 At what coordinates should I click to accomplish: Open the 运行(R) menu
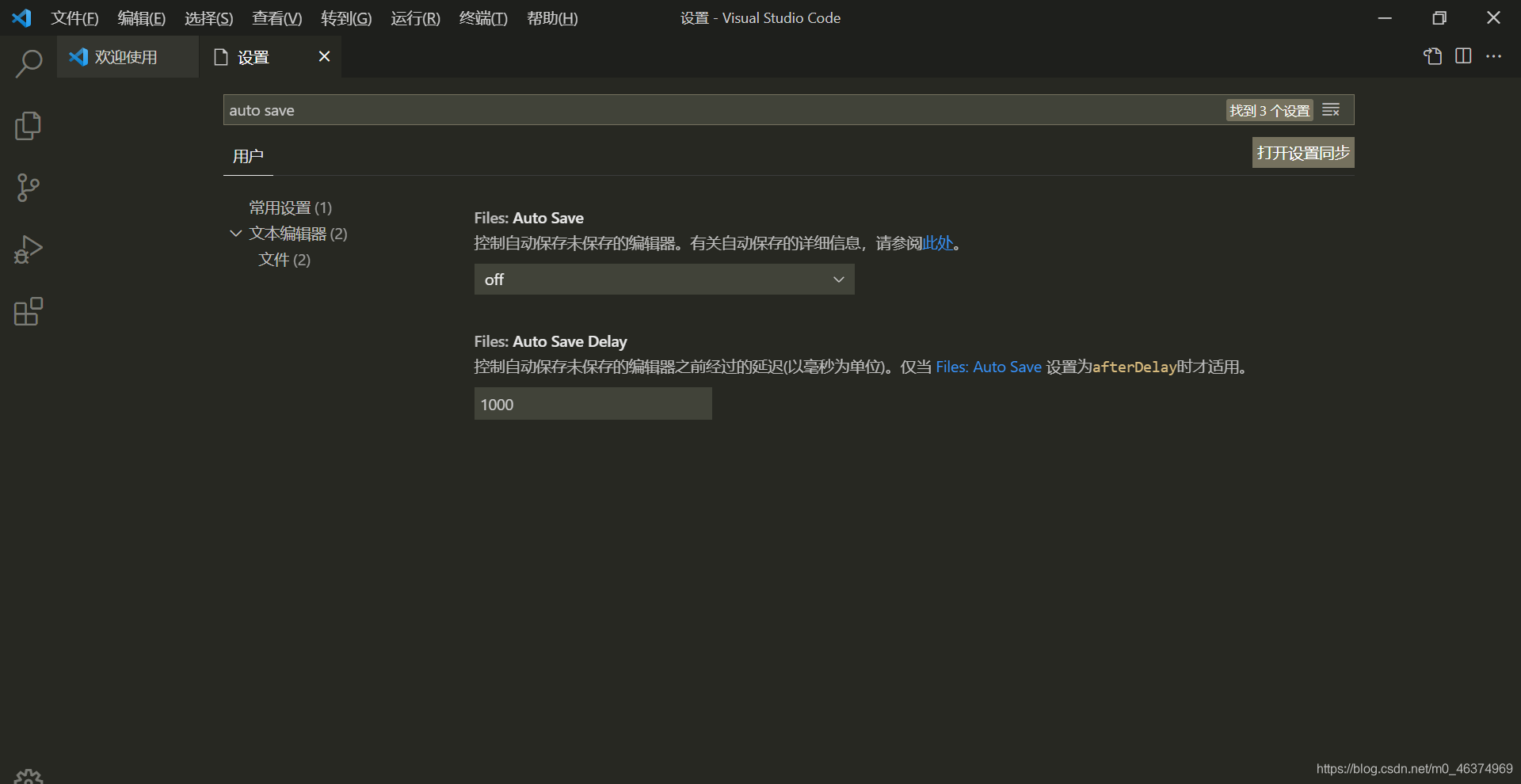[x=415, y=18]
